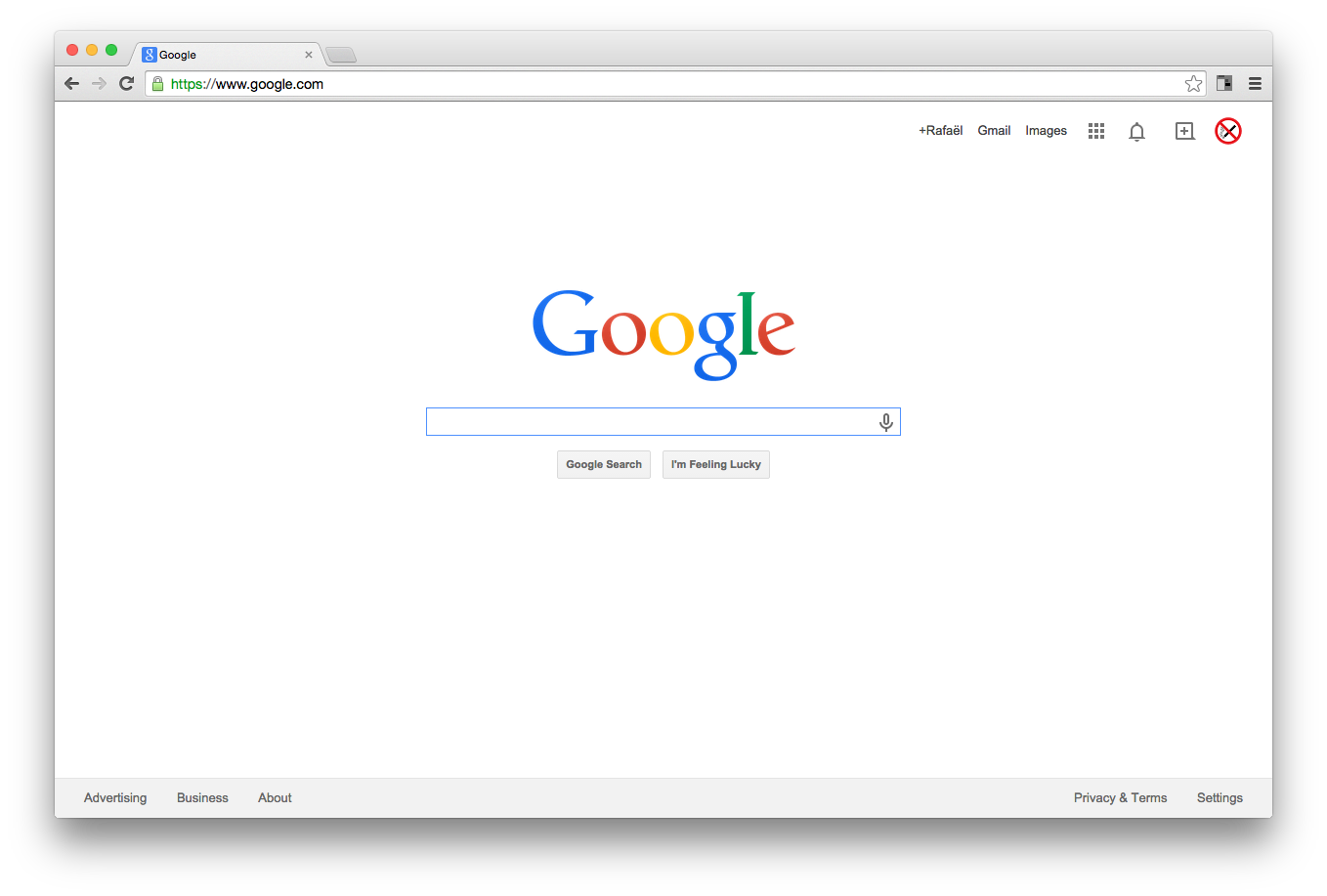1327x896 pixels.
Task: Open the Gmail link
Action: 994,131
